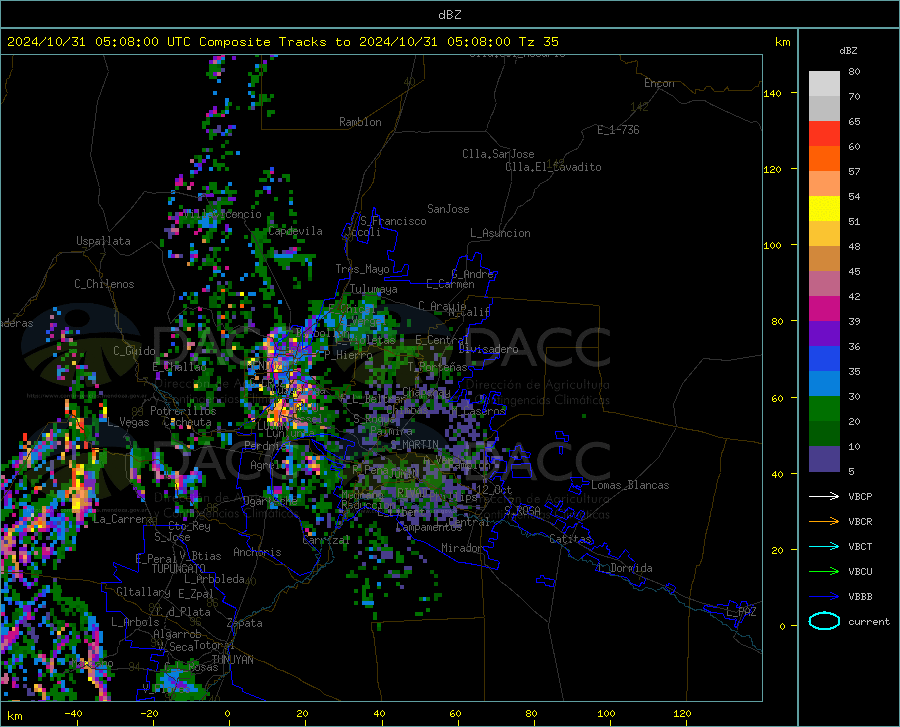The height and width of the screenshot is (727, 900).
Task: Click the 'dBZ' title at top
Action: (449, 15)
